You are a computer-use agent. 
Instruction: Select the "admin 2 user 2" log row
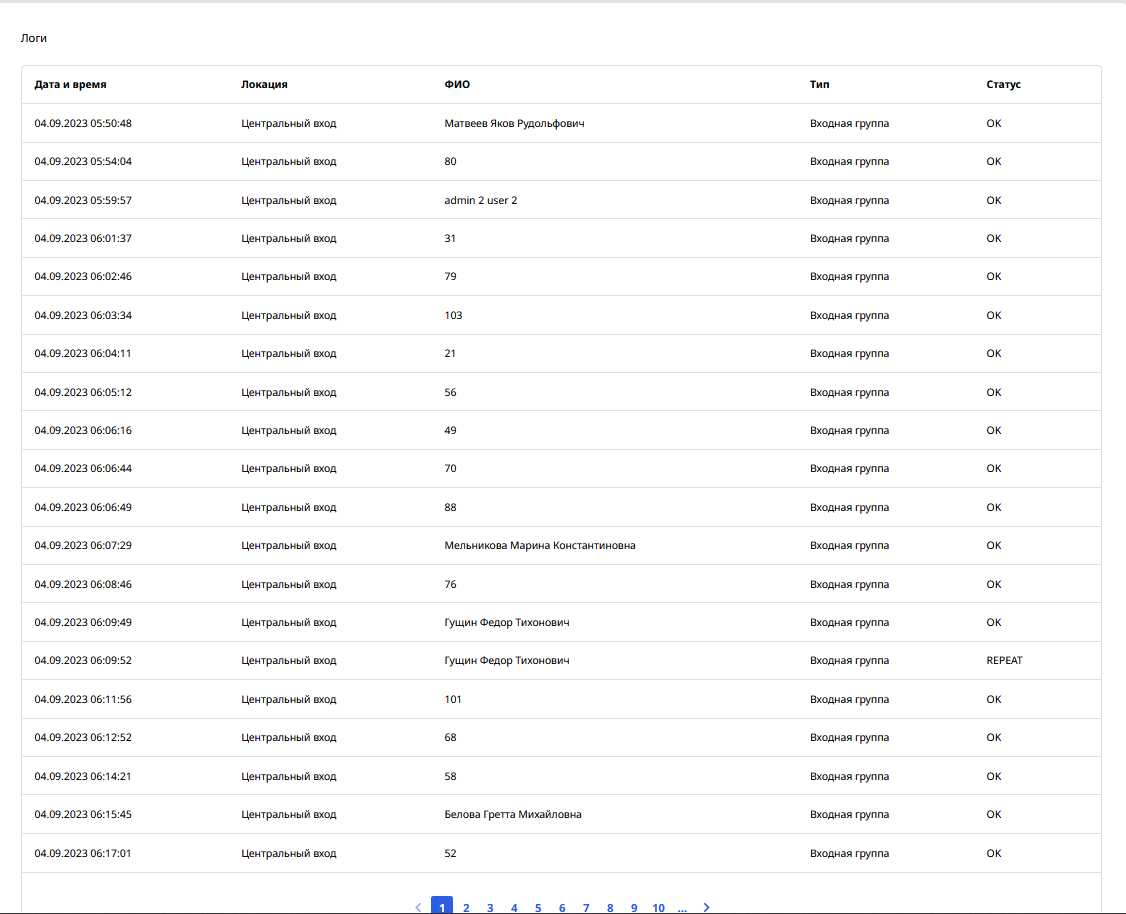pos(481,201)
